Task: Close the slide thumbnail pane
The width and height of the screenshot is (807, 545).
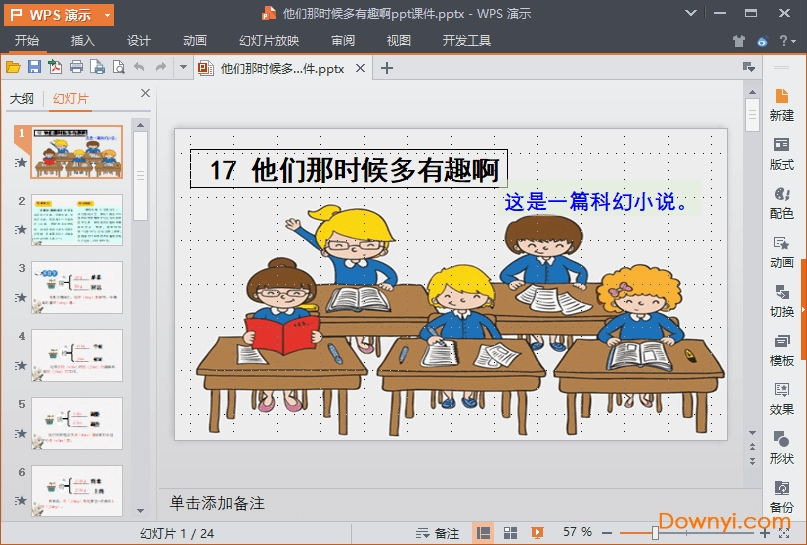Action: 145,93
